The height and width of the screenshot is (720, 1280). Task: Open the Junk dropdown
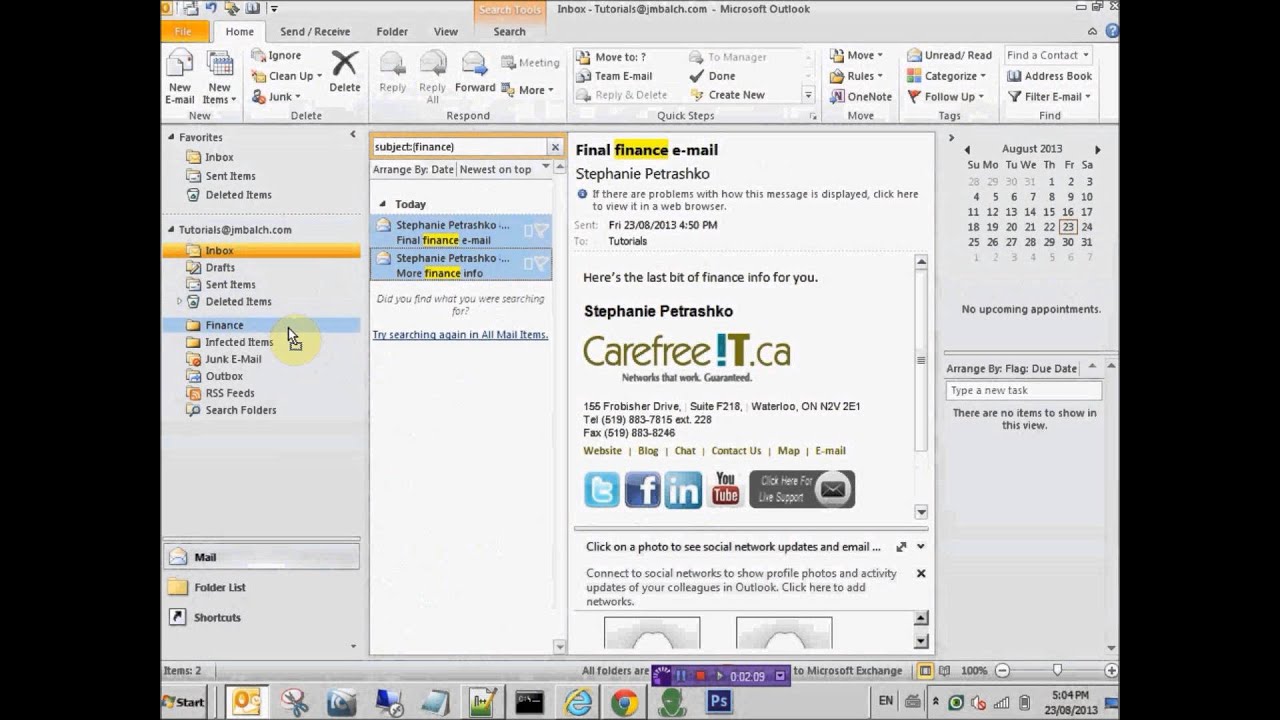coord(276,97)
